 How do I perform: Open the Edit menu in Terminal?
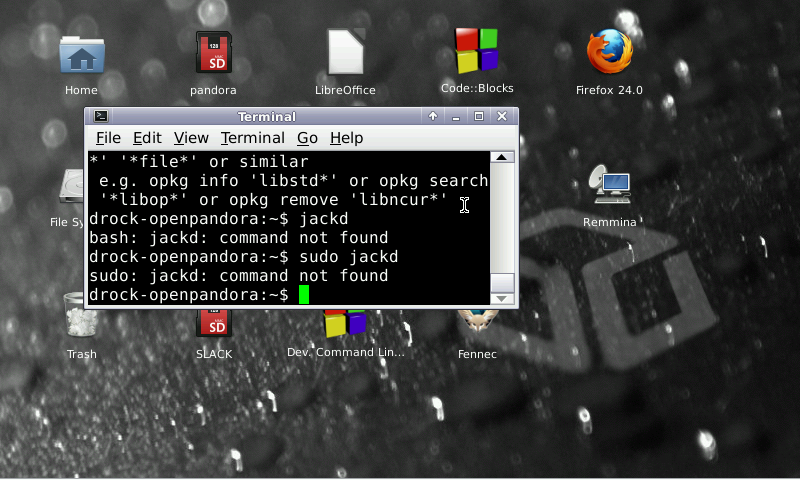(147, 138)
